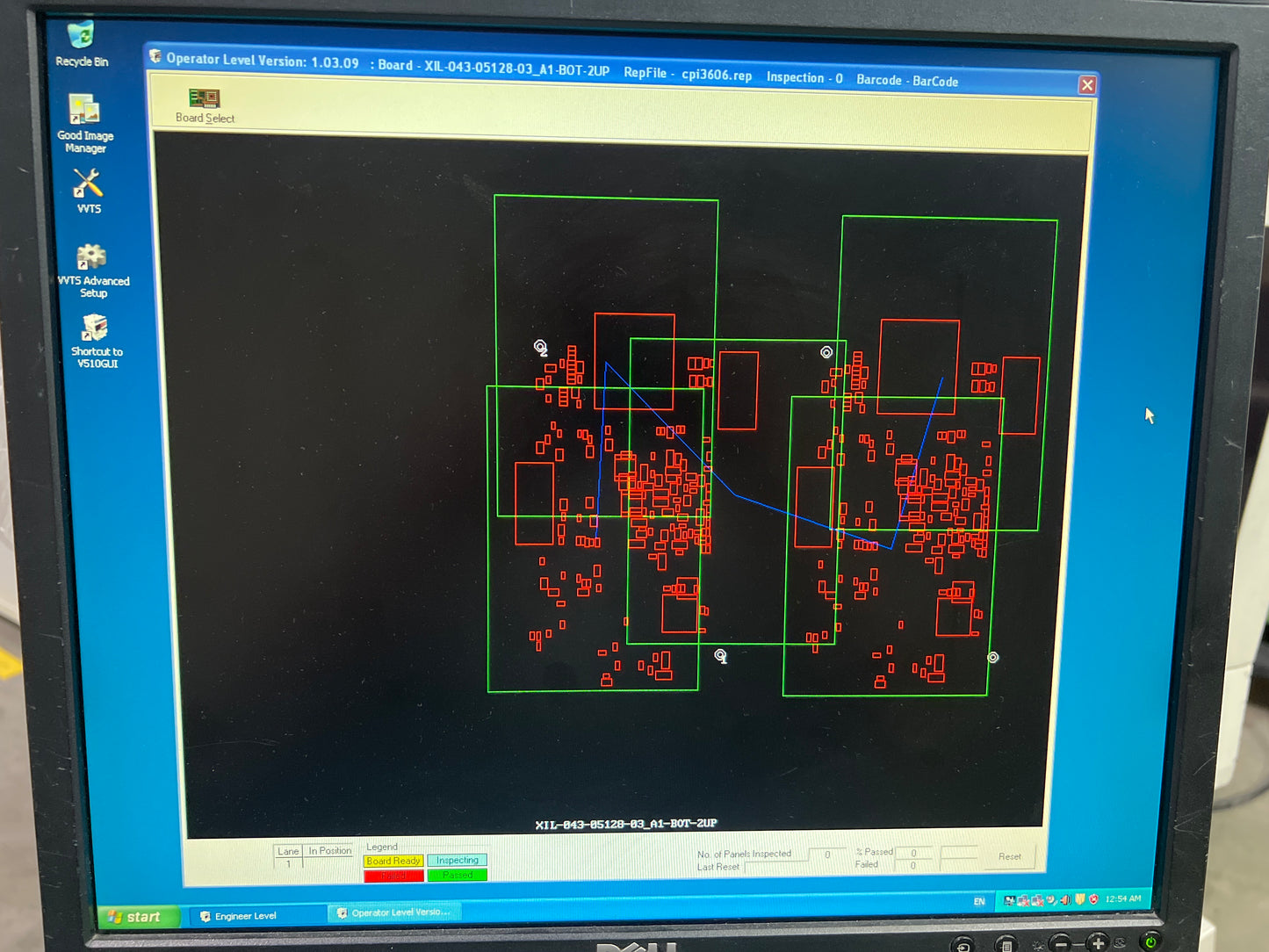1269x952 pixels.
Task: Switch to Engineer Level taskbar window
Action: (246, 916)
